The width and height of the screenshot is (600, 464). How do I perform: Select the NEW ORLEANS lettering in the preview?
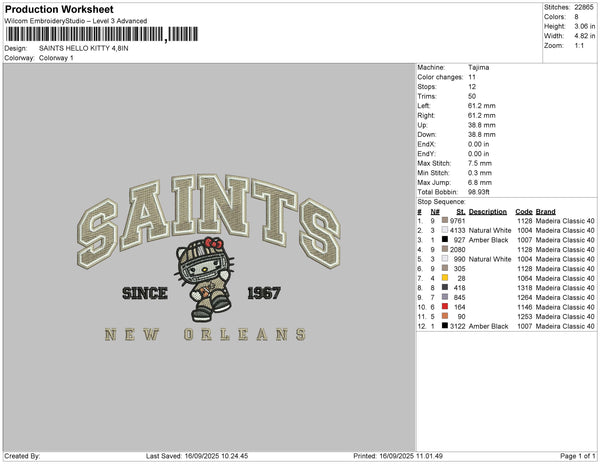pyautogui.click(x=205, y=334)
